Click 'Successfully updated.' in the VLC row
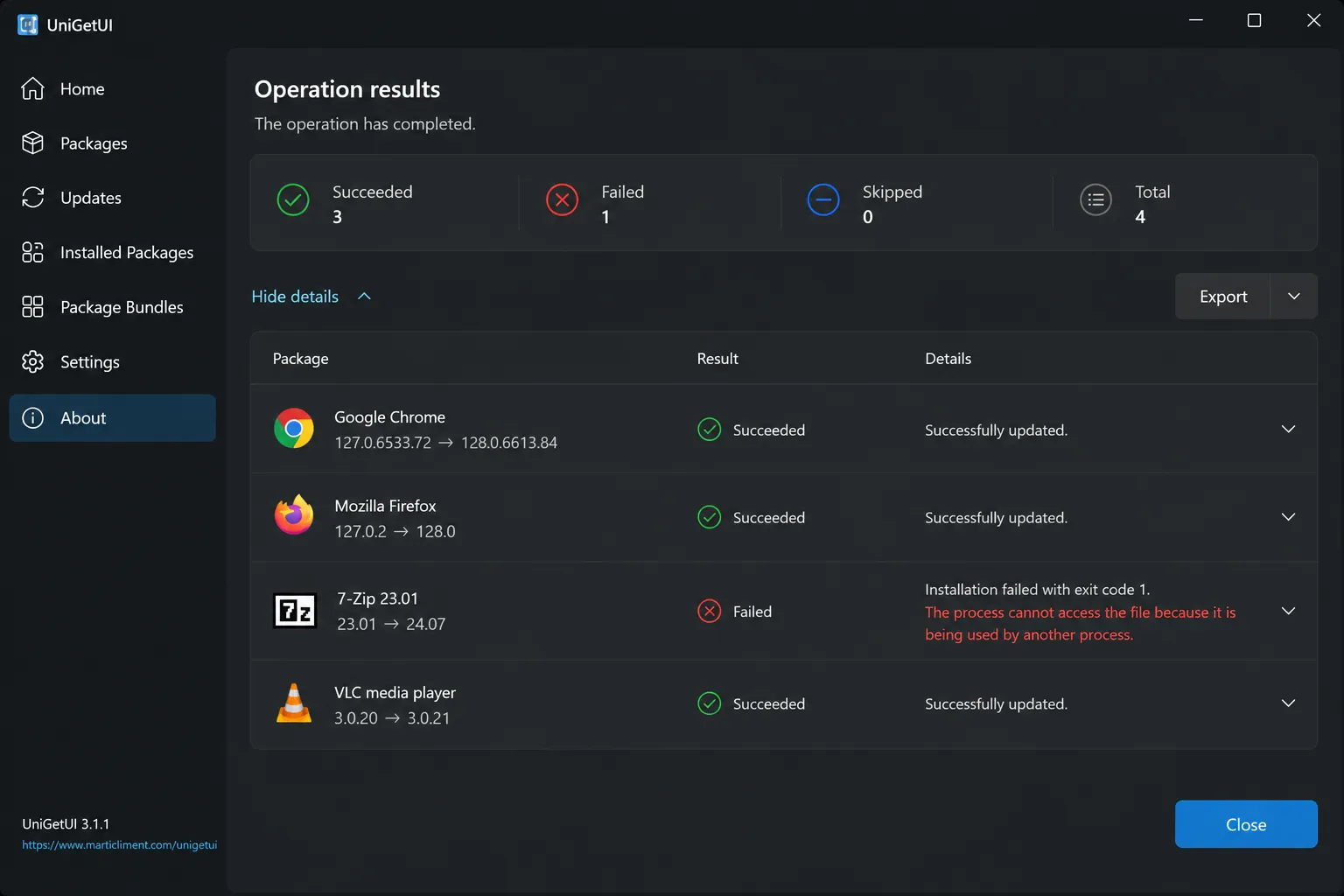The image size is (1344, 896). 996,703
